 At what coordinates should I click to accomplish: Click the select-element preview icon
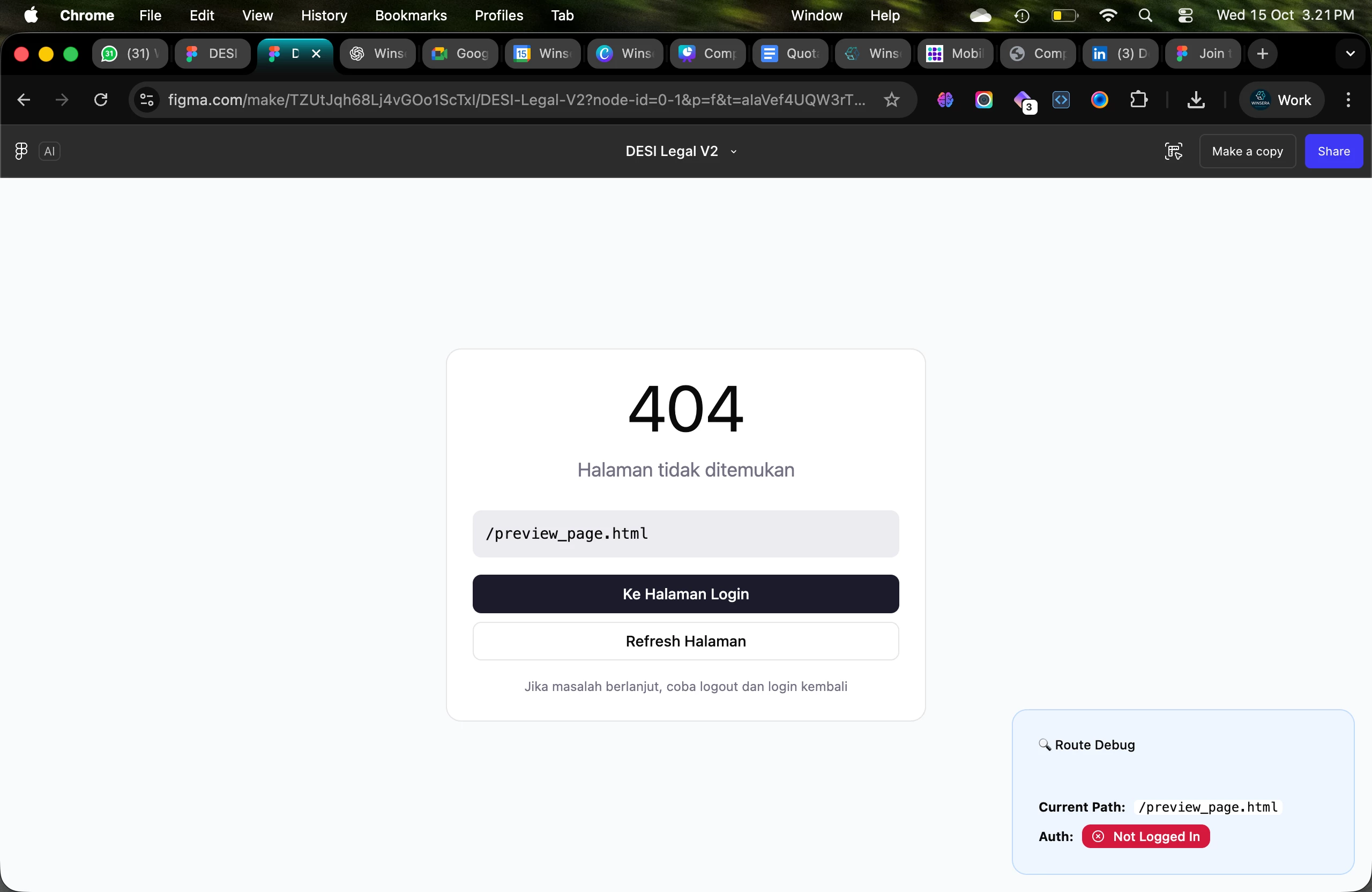1173,151
